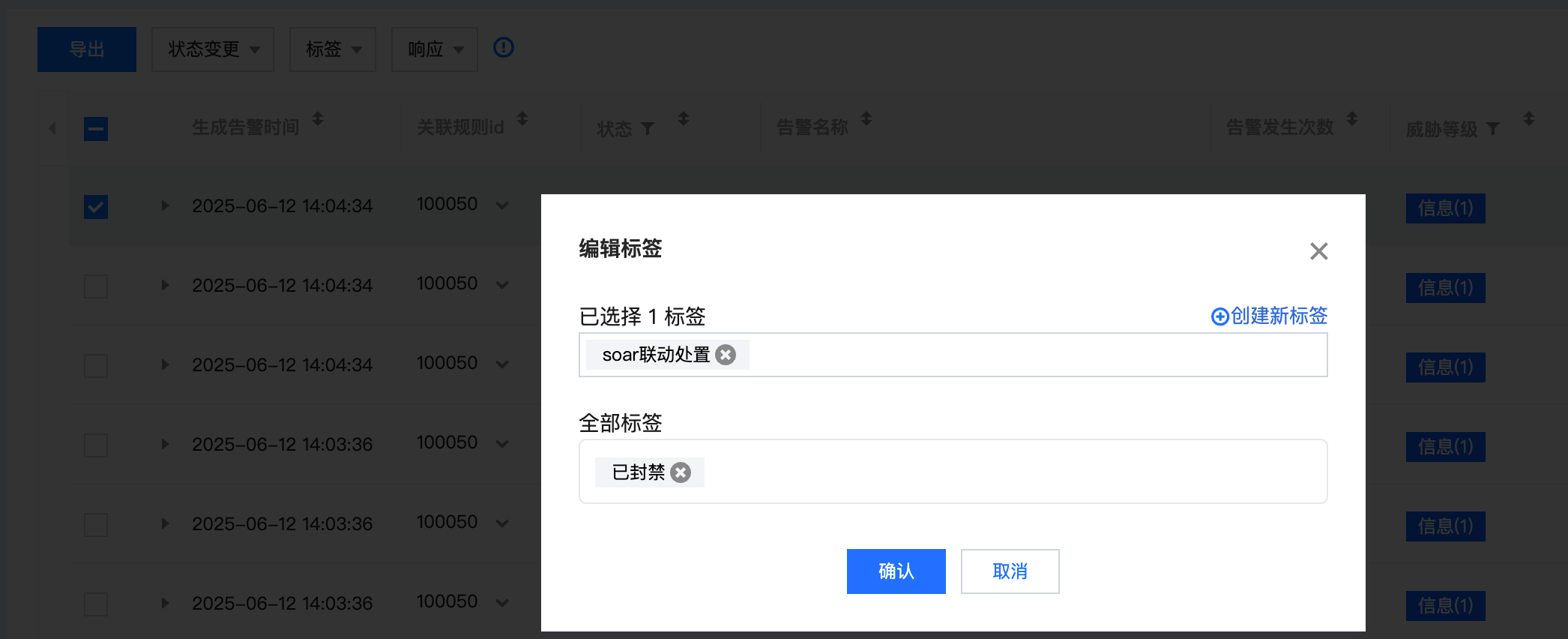Close the 编辑标签 dialog with X
1568x639 pixels.
click(x=1319, y=251)
